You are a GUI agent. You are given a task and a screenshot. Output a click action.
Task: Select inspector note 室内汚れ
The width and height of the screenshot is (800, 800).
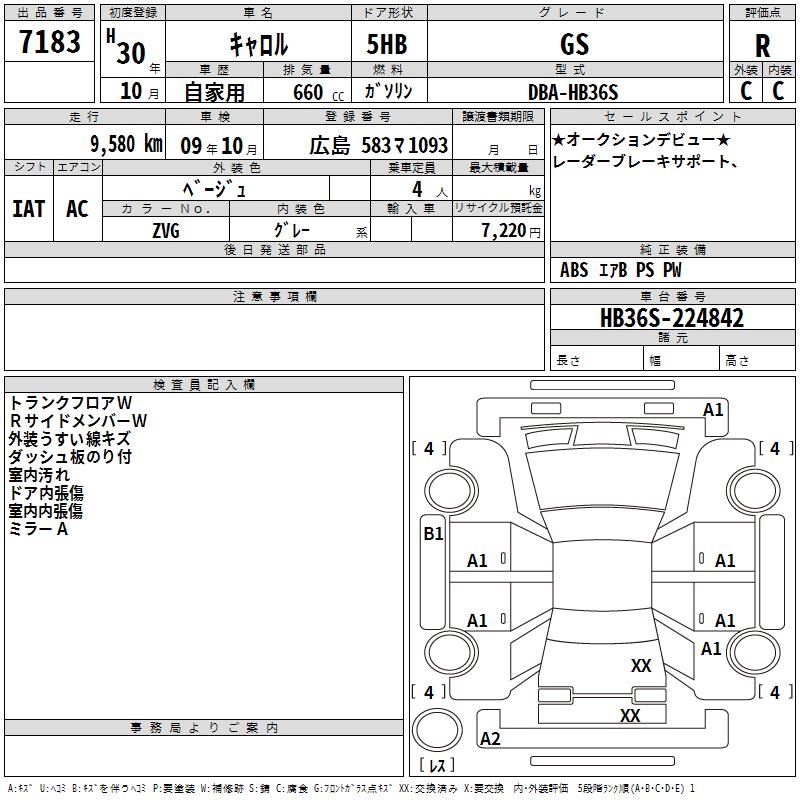tap(39, 475)
